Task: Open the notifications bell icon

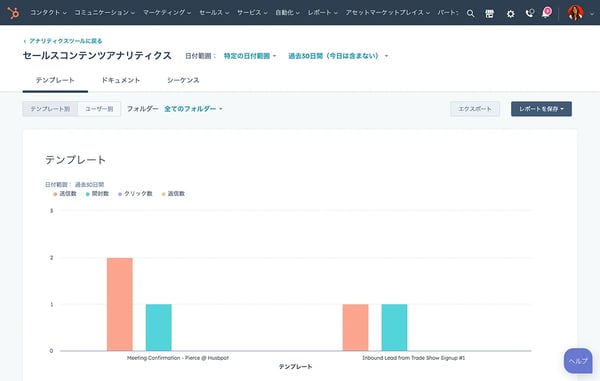Action: (546, 13)
